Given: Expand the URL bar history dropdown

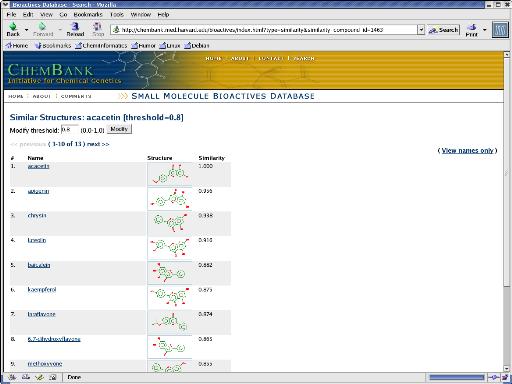Looking at the screenshot, I should pyautogui.click(x=421, y=30).
